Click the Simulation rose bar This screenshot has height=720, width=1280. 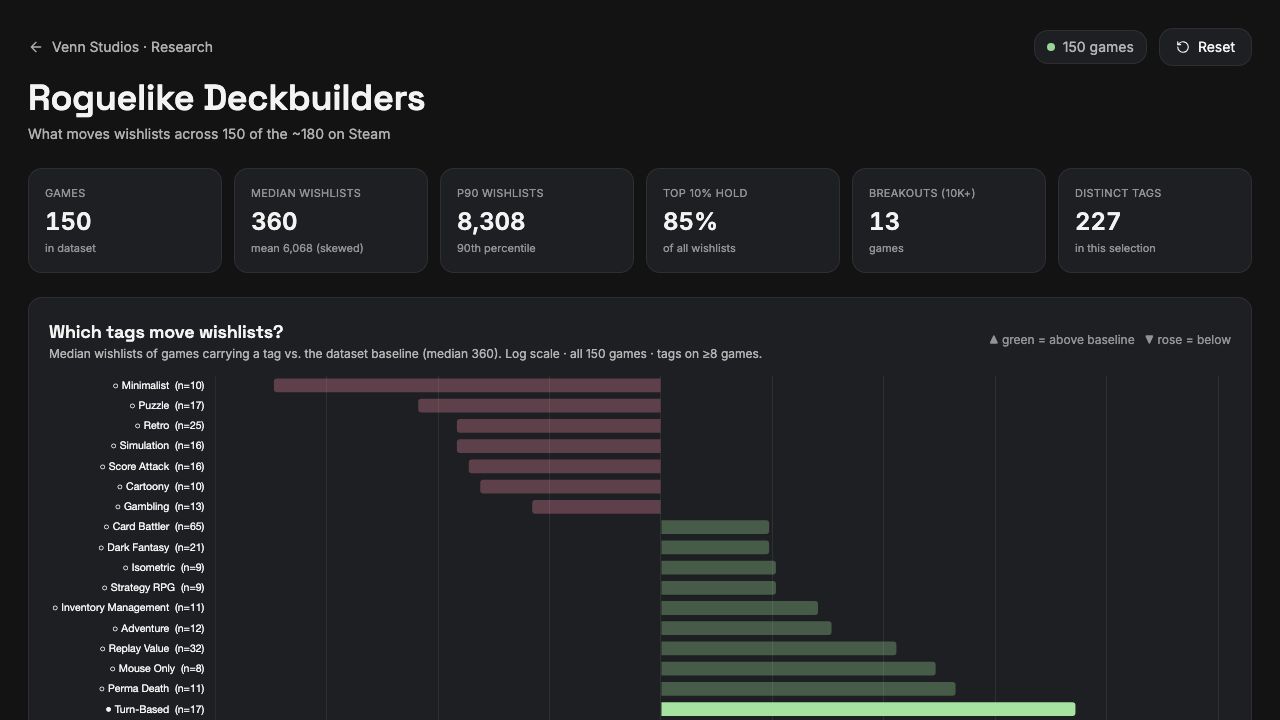tap(559, 446)
